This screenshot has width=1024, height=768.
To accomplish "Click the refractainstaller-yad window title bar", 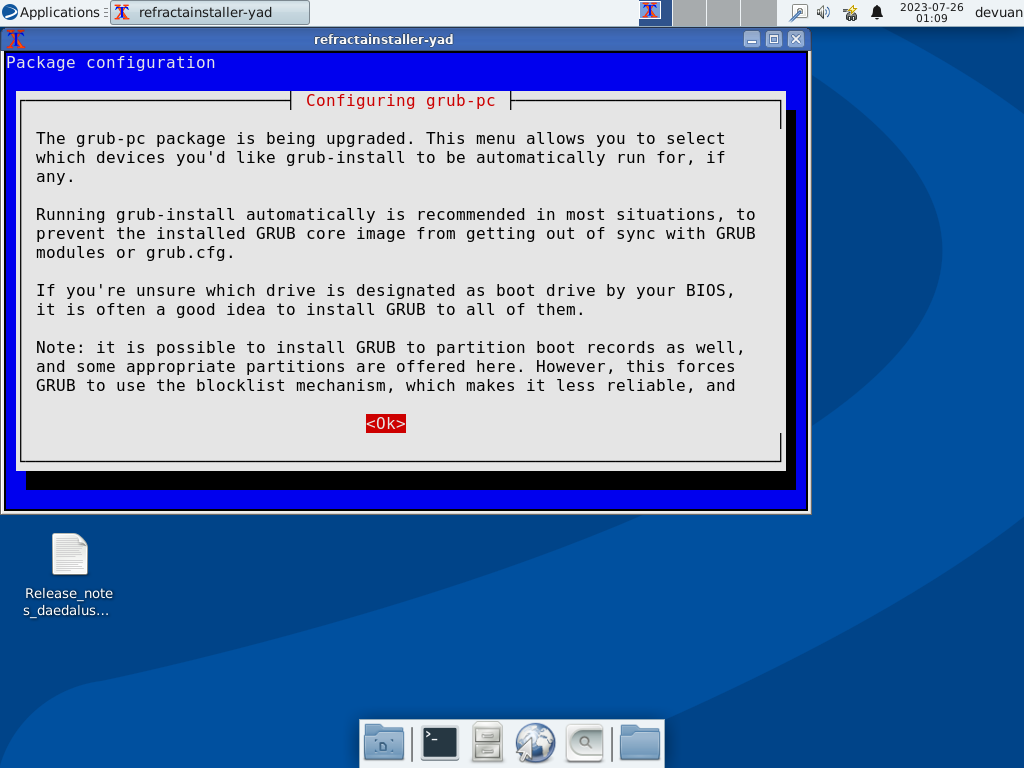I will click(383, 39).
